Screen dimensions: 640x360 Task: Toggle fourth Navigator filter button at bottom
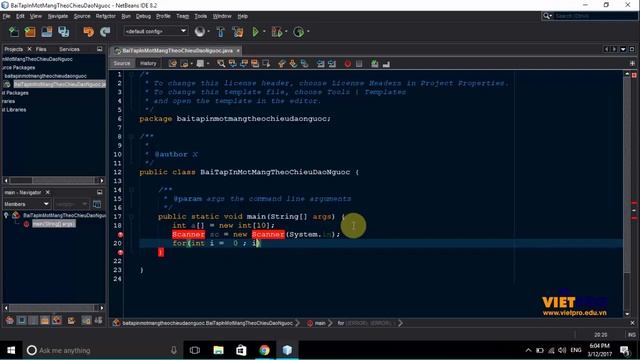[44, 320]
